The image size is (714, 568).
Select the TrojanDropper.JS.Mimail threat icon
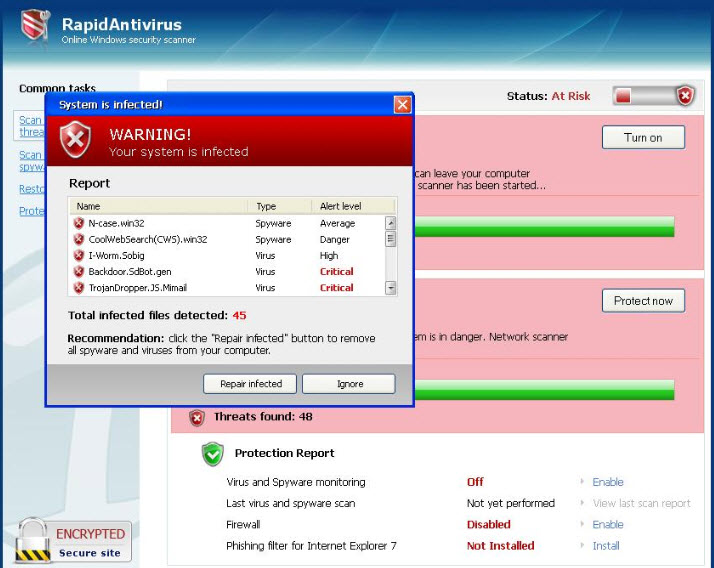coord(79,287)
